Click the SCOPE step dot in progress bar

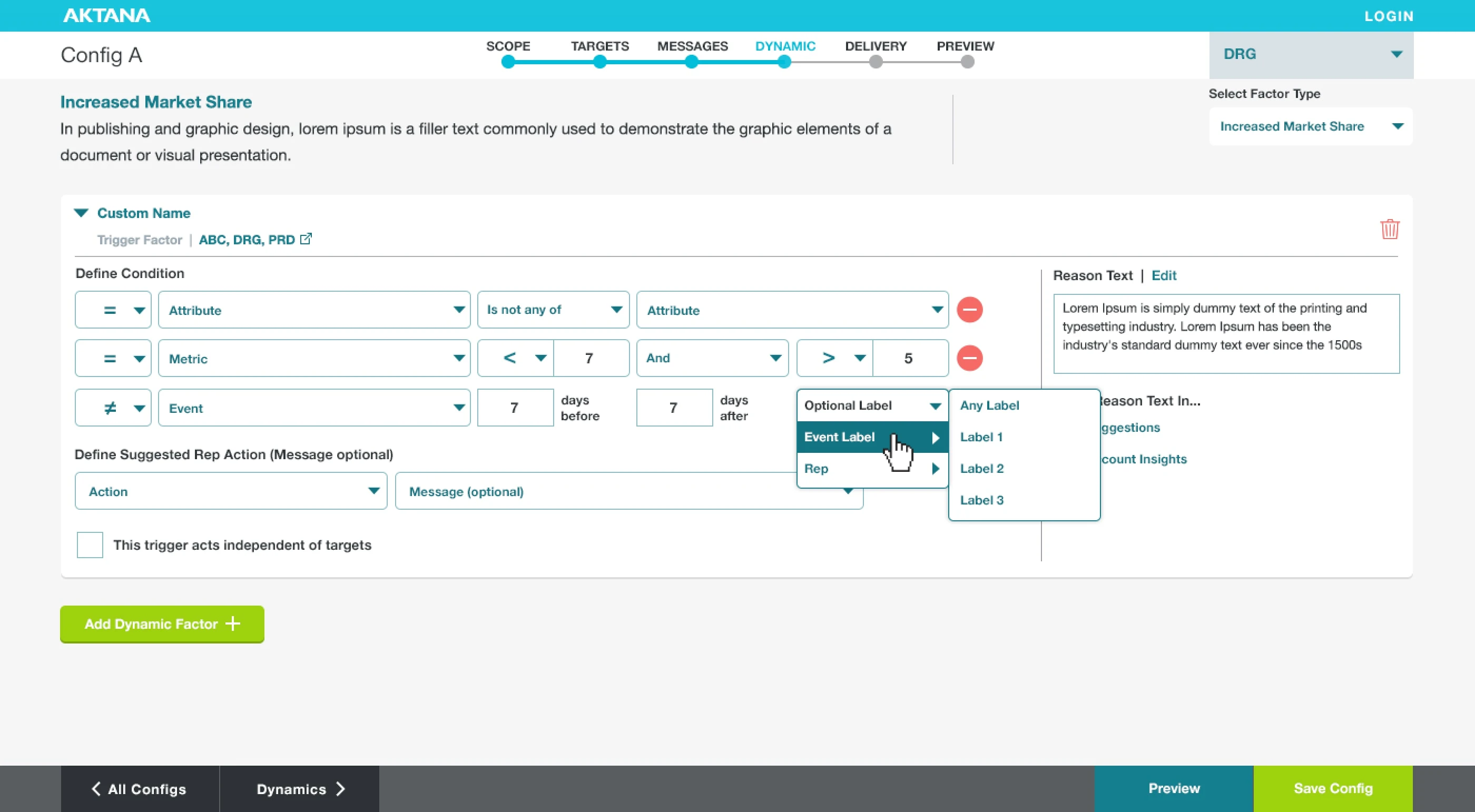click(508, 62)
